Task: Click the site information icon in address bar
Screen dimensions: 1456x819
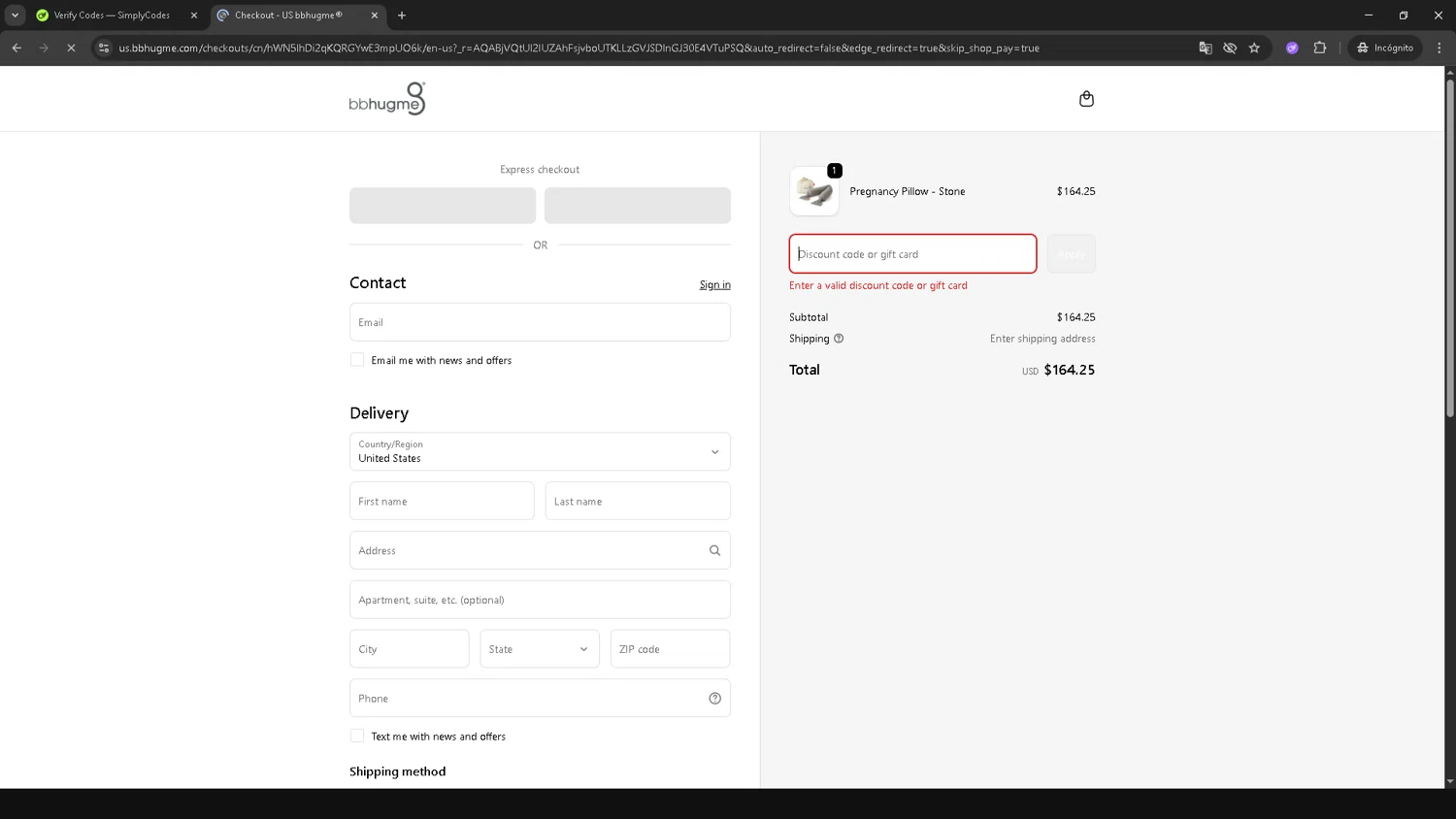Action: tap(104, 48)
